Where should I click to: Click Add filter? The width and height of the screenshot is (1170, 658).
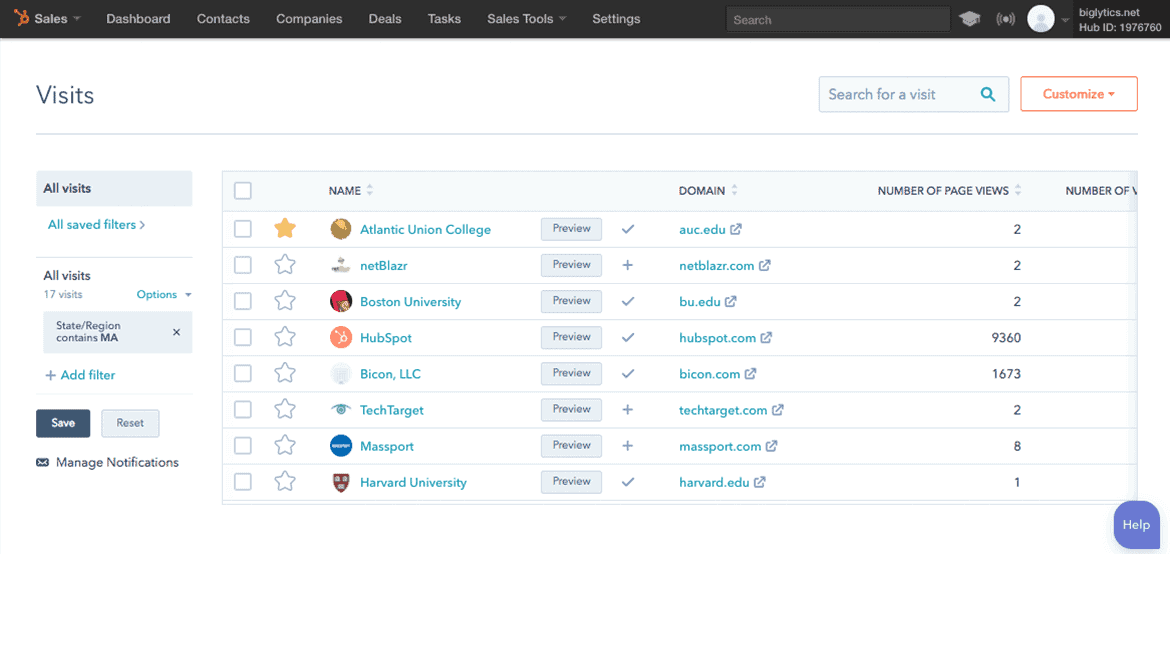tap(81, 375)
